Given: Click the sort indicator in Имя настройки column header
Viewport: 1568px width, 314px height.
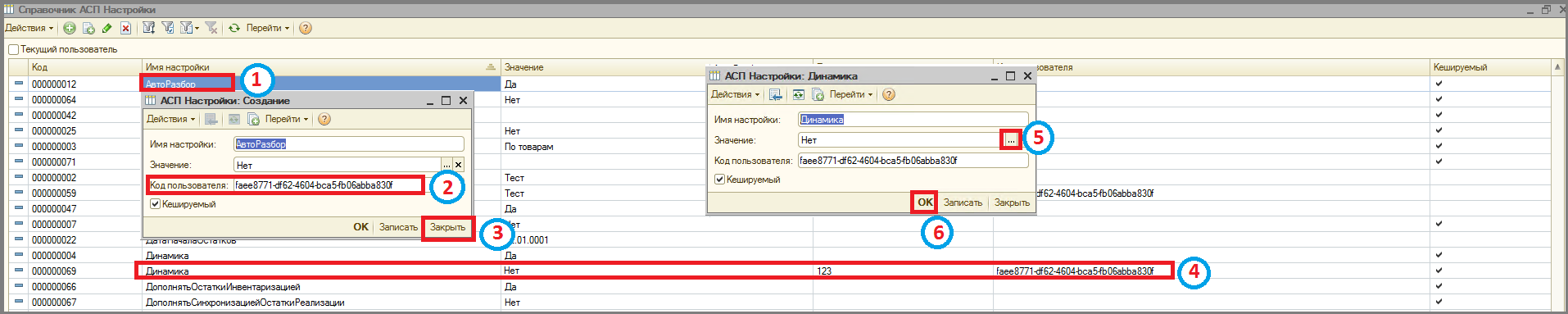Looking at the screenshot, I should click(491, 67).
